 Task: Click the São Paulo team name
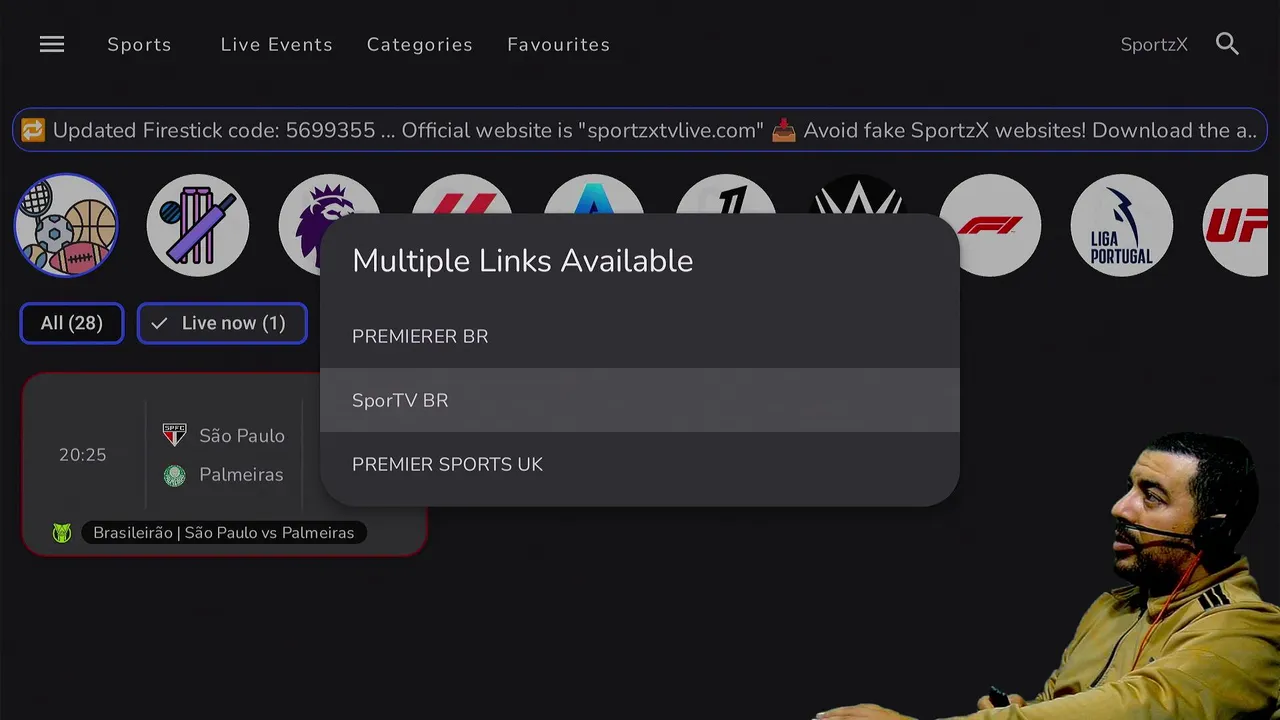242,436
